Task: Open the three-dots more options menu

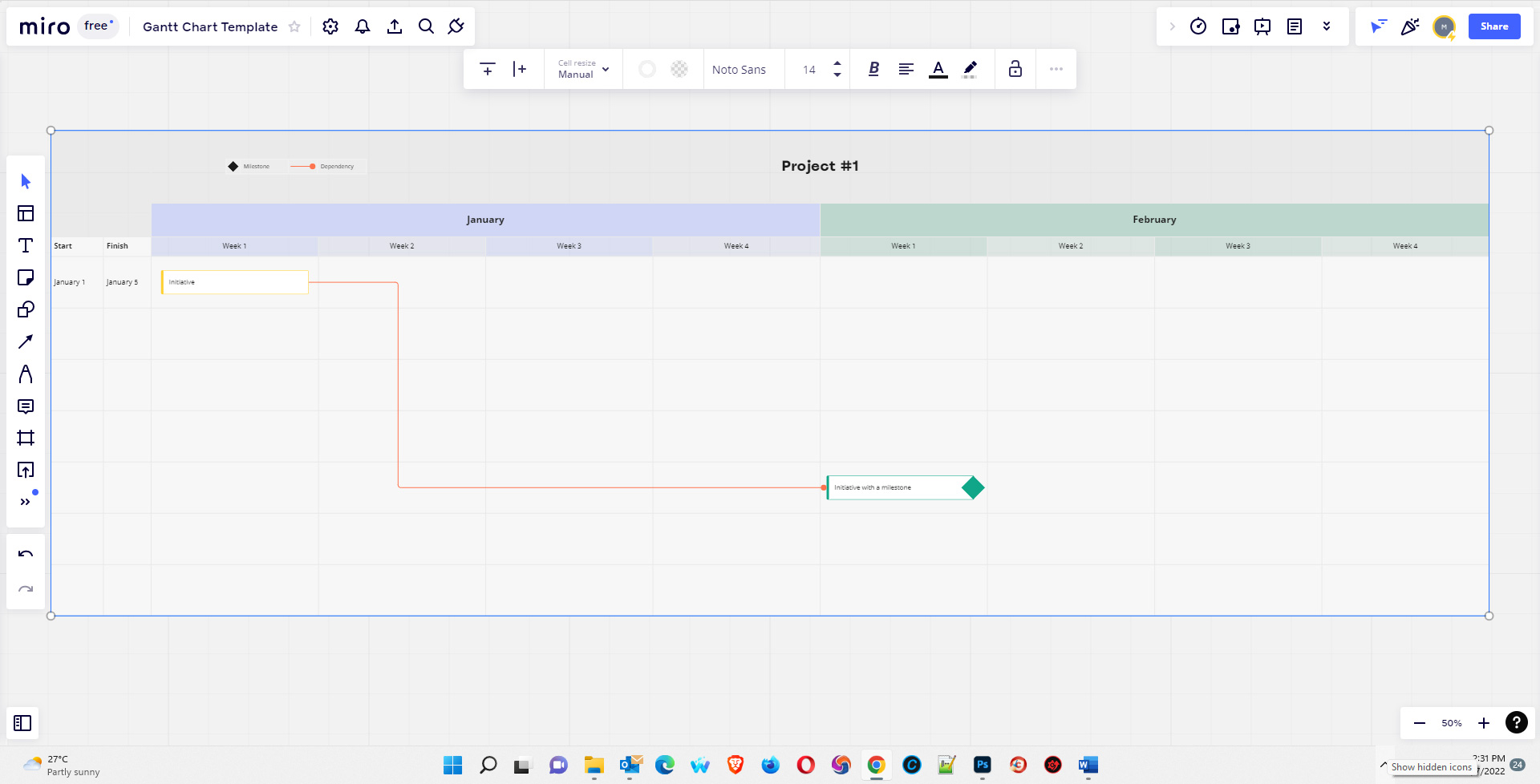Action: (x=1056, y=69)
